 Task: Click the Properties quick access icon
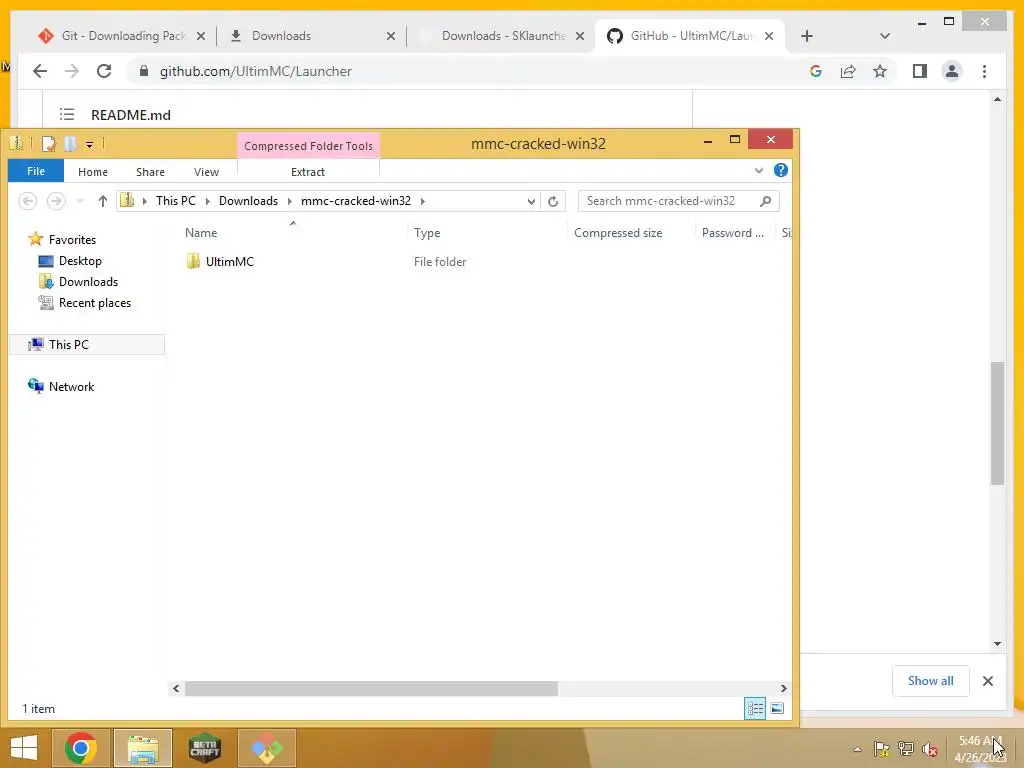[x=49, y=144]
